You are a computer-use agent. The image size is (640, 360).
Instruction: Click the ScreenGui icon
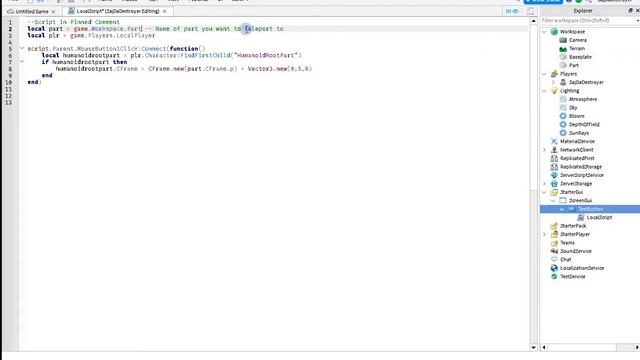click(x=563, y=200)
